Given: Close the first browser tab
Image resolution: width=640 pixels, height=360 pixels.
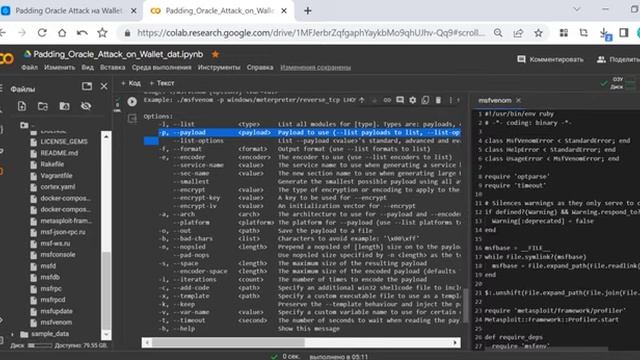Looking at the screenshot, I should coord(133,11).
